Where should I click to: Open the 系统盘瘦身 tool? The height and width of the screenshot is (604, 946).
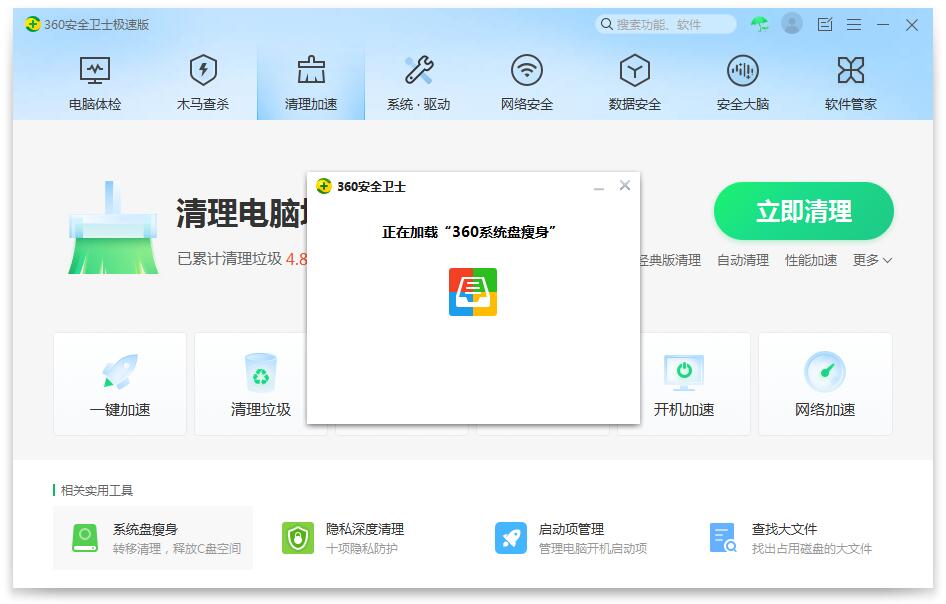[x=153, y=538]
